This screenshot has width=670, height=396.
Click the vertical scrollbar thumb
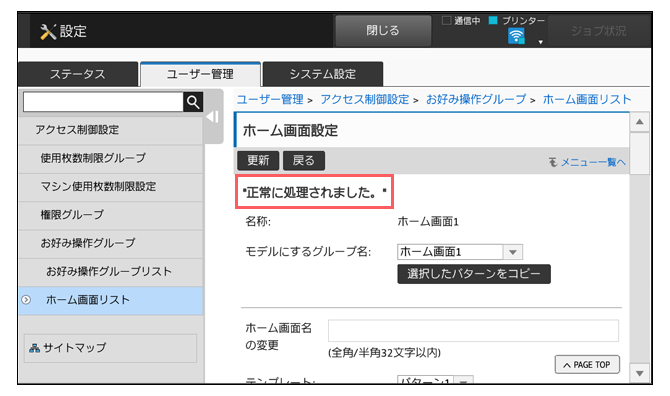[640, 154]
